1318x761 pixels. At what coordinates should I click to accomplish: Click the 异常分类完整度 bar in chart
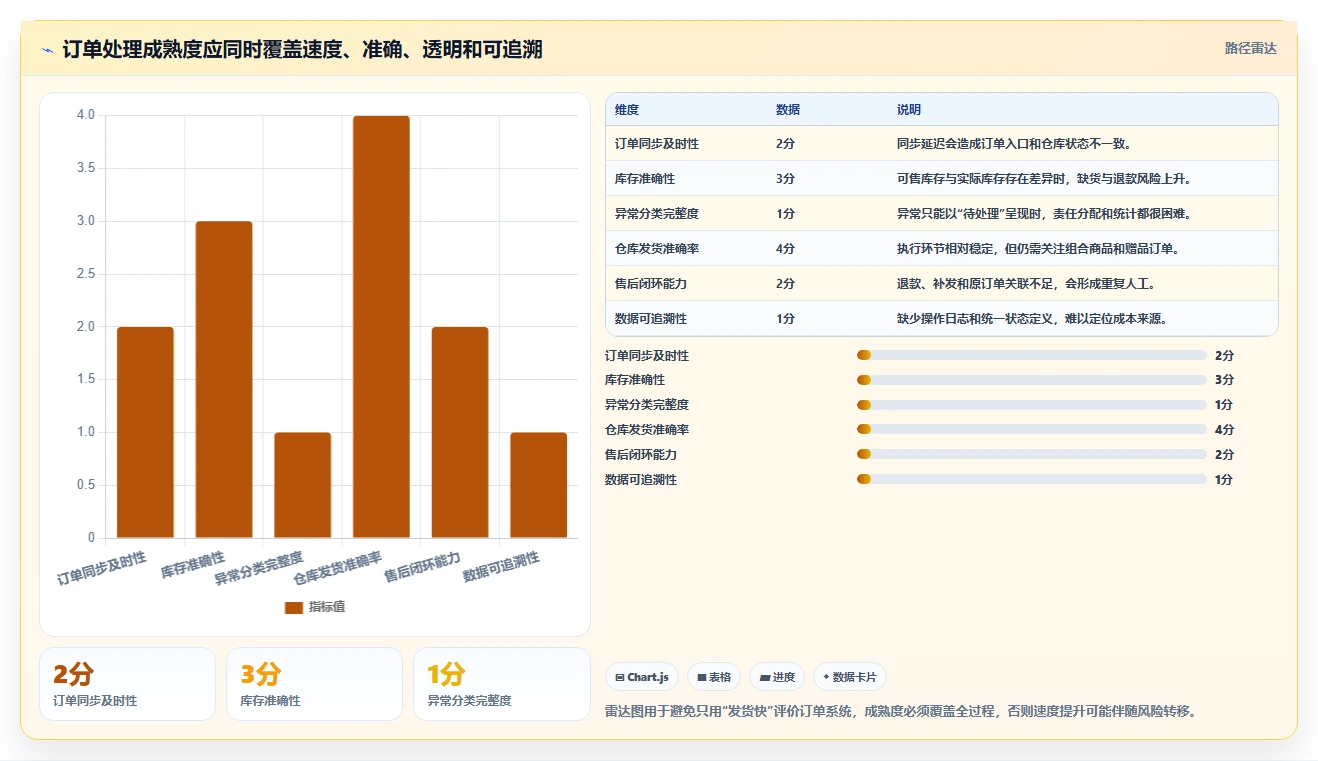303,485
